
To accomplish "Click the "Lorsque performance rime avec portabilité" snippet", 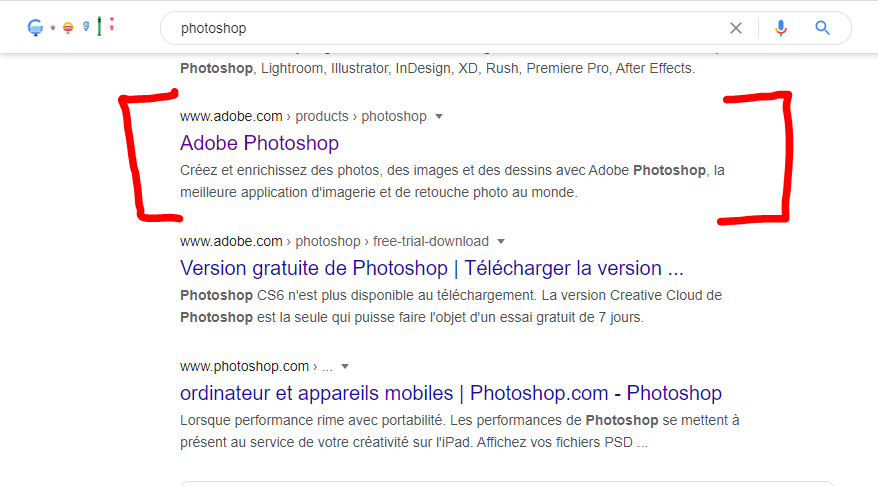I will (x=459, y=421).
